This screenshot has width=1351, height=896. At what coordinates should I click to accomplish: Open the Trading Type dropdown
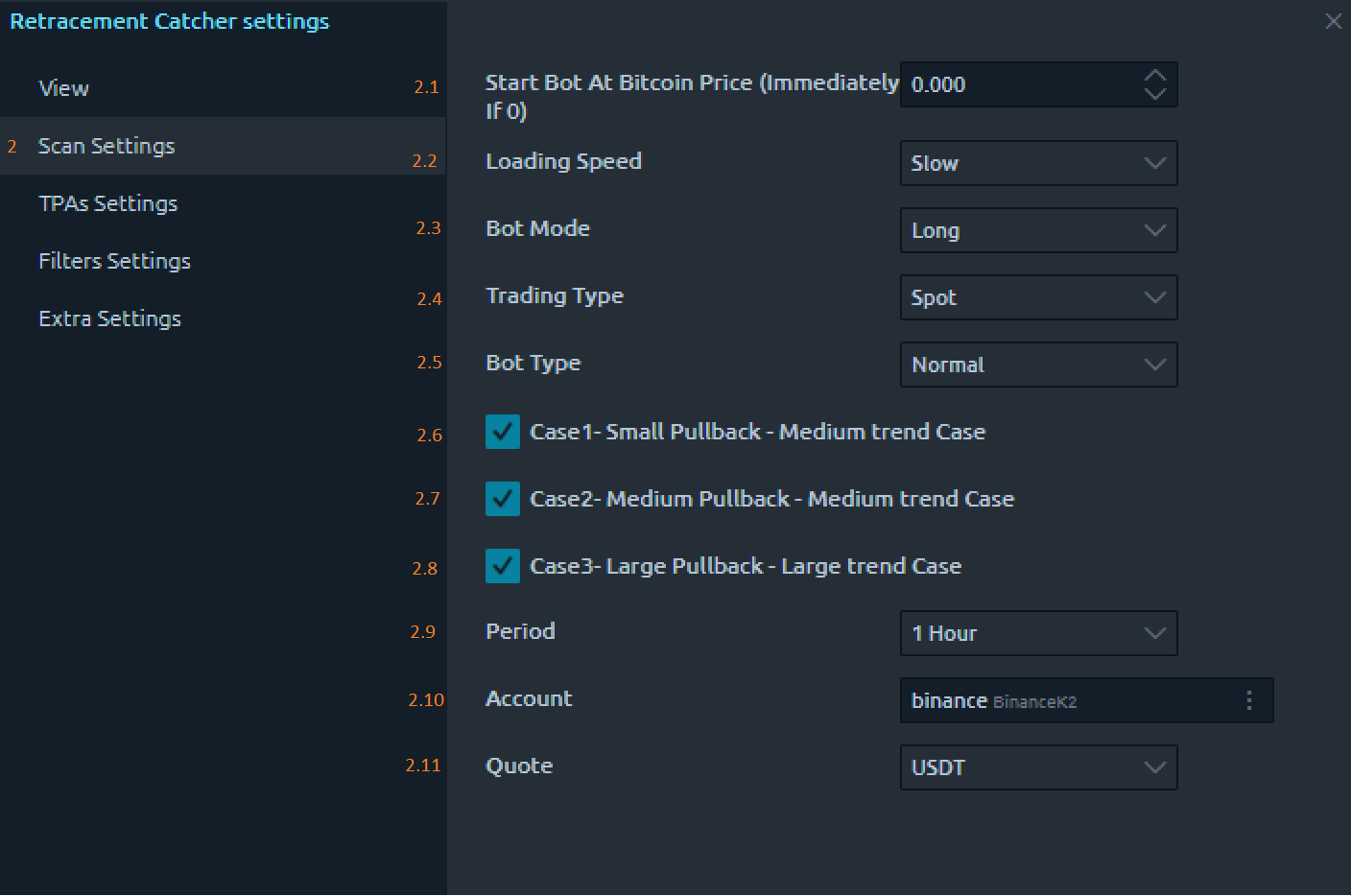(x=1038, y=297)
